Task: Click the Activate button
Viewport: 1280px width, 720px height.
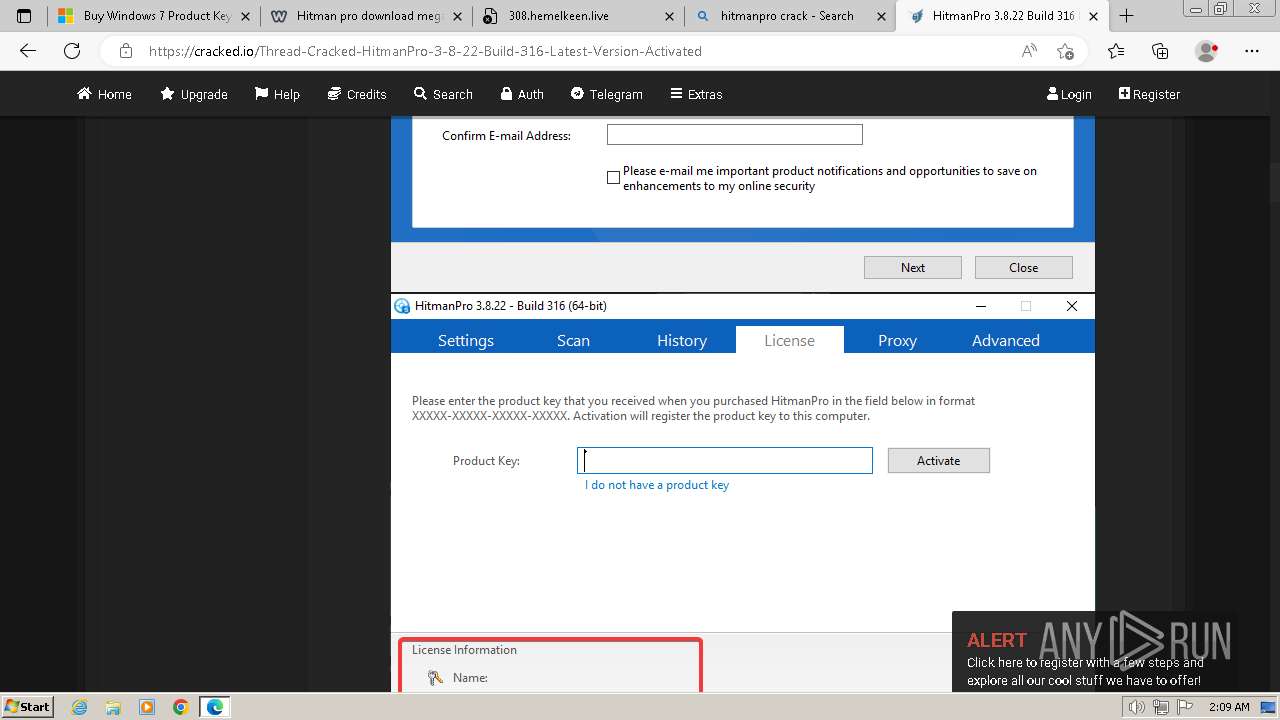Action: click(938, 460)
